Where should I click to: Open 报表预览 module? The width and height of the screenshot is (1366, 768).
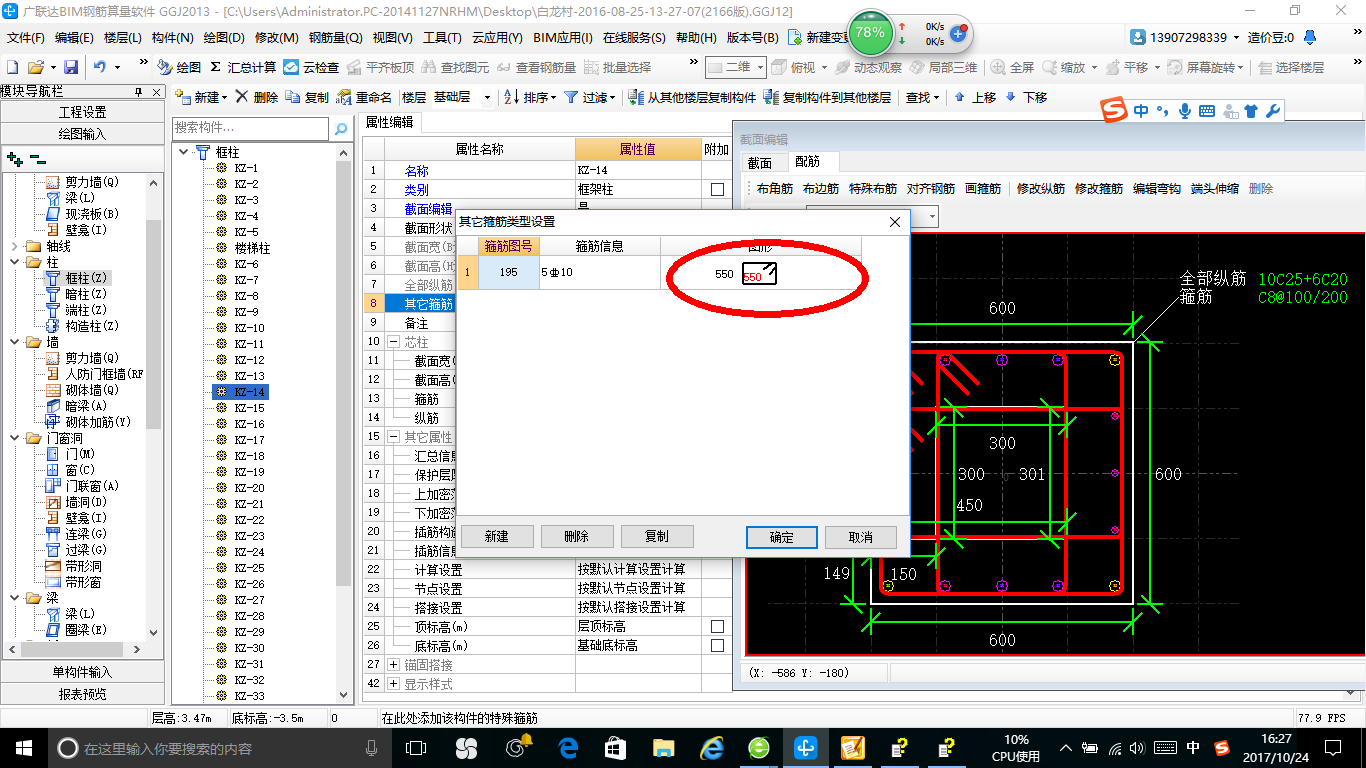83,693
